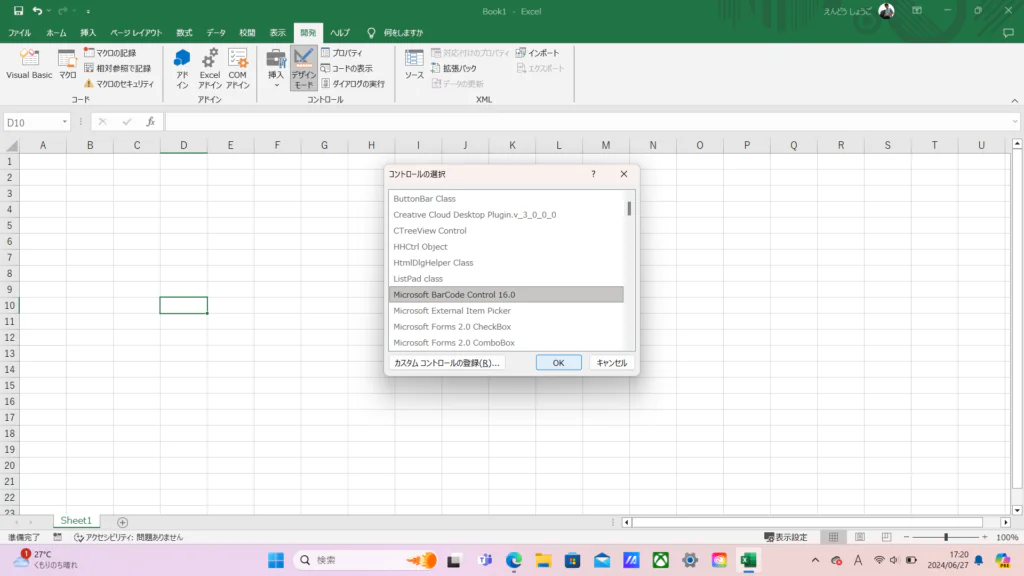Add a new sheet
The height and width of the screenshot is (576, 1024).
122,522
